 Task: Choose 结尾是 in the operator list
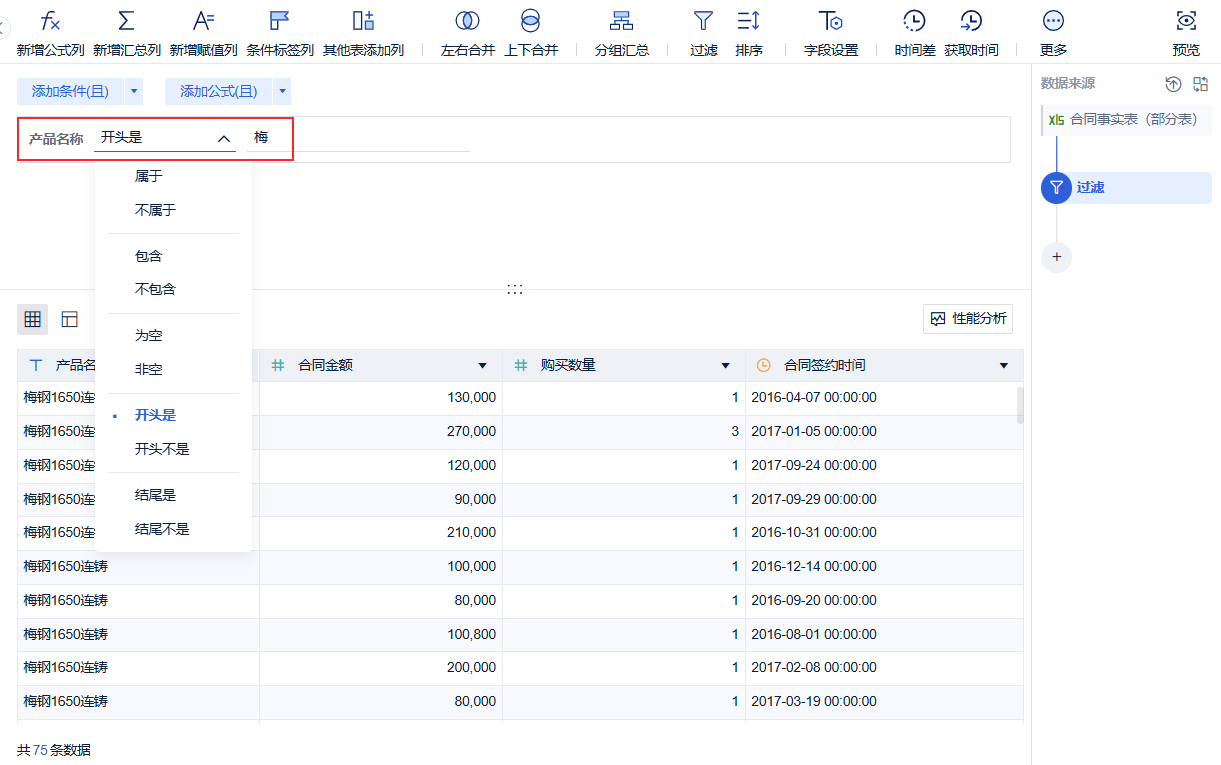(x=173, y=495)
